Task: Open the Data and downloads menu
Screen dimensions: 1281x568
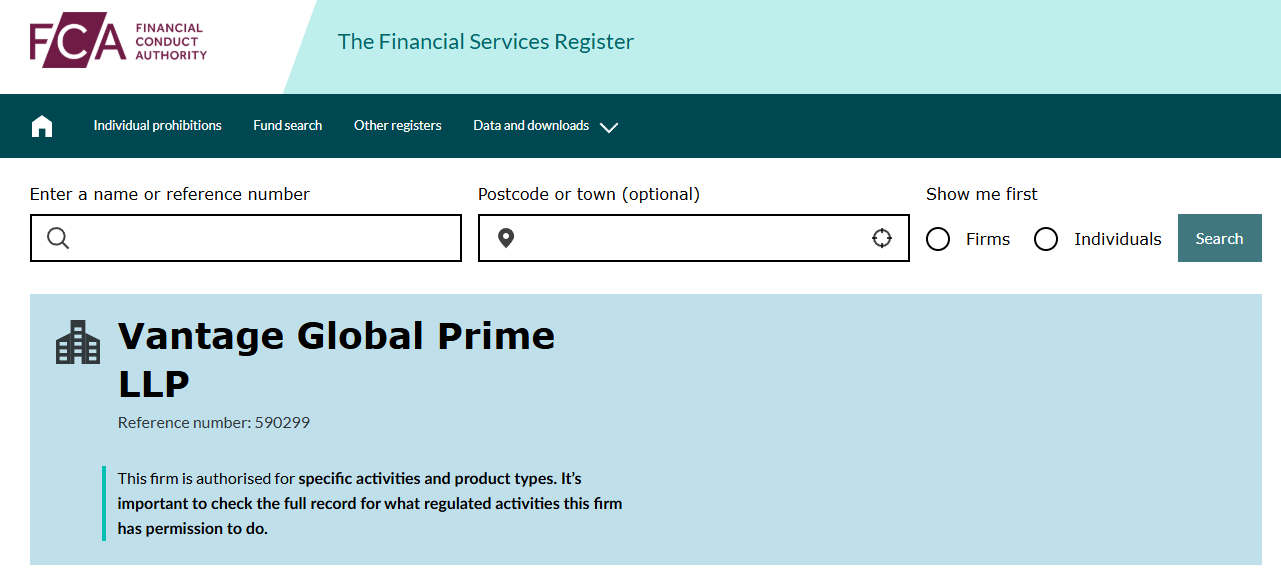Action: [531, 126]
